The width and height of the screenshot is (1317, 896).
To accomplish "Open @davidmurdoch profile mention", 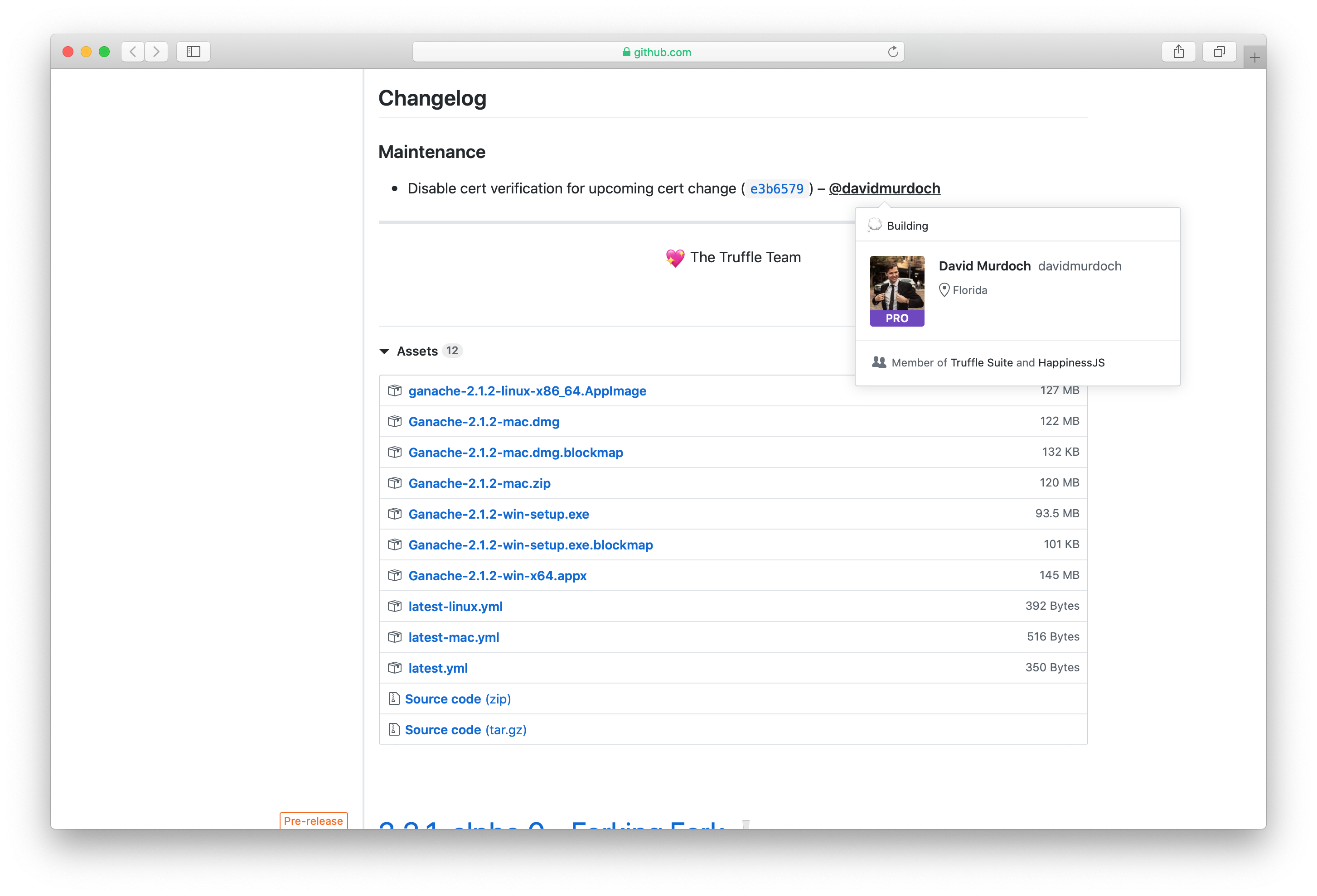I will point(884,188).
